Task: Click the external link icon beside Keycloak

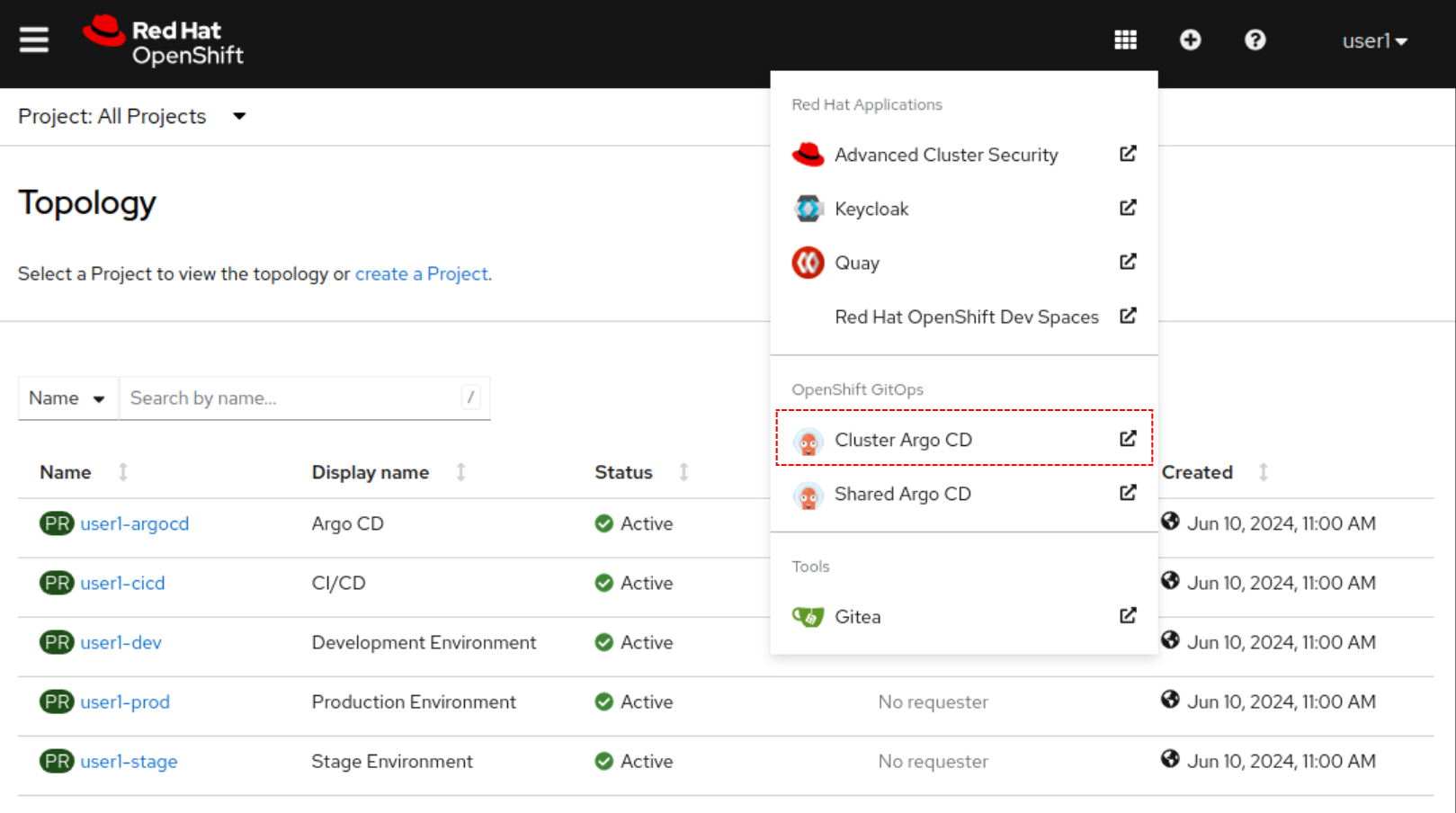Action: point(1128,208)
